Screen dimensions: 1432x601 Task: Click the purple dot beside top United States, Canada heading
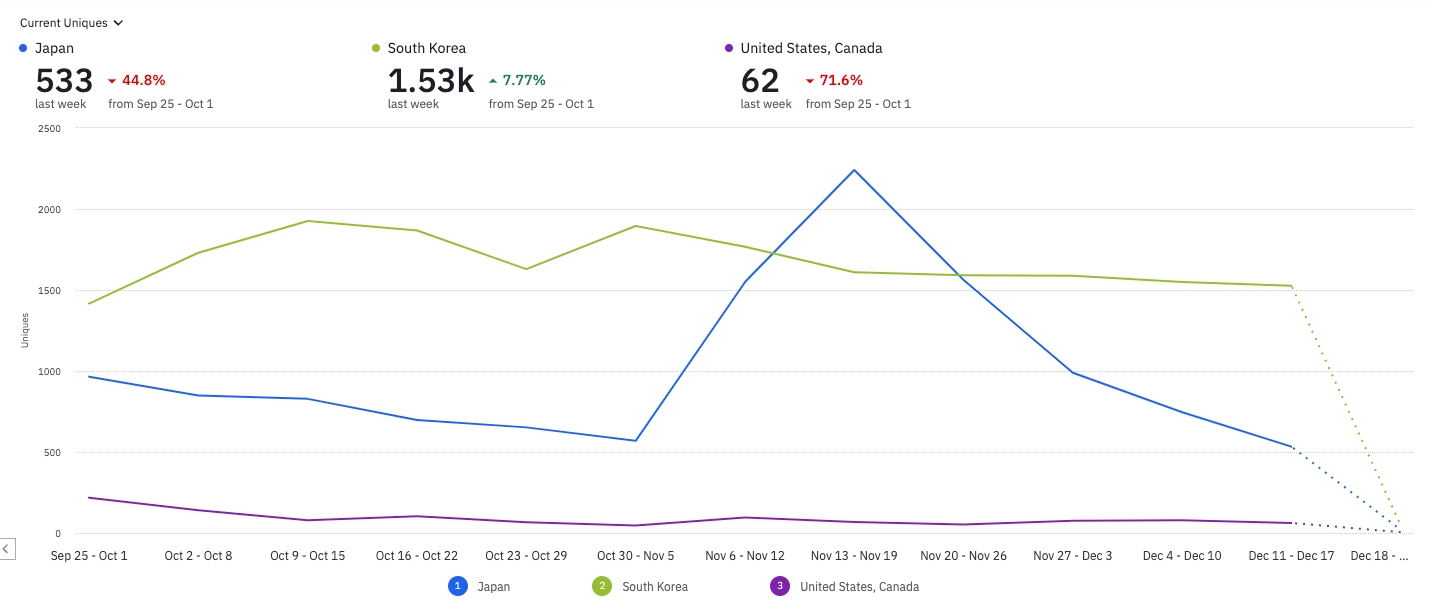click(x=729, y=48)
